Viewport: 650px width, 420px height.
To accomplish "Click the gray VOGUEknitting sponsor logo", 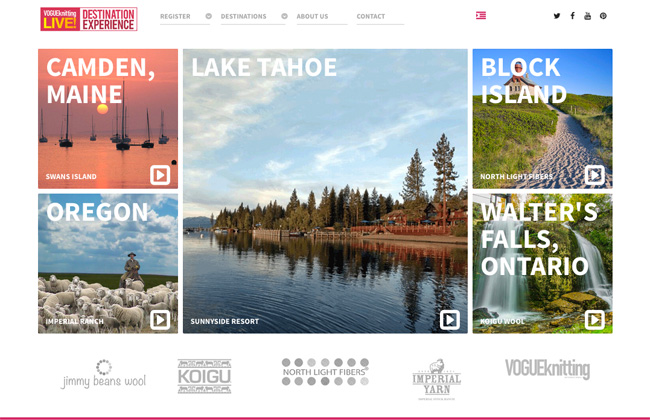I will click(547, 369).
